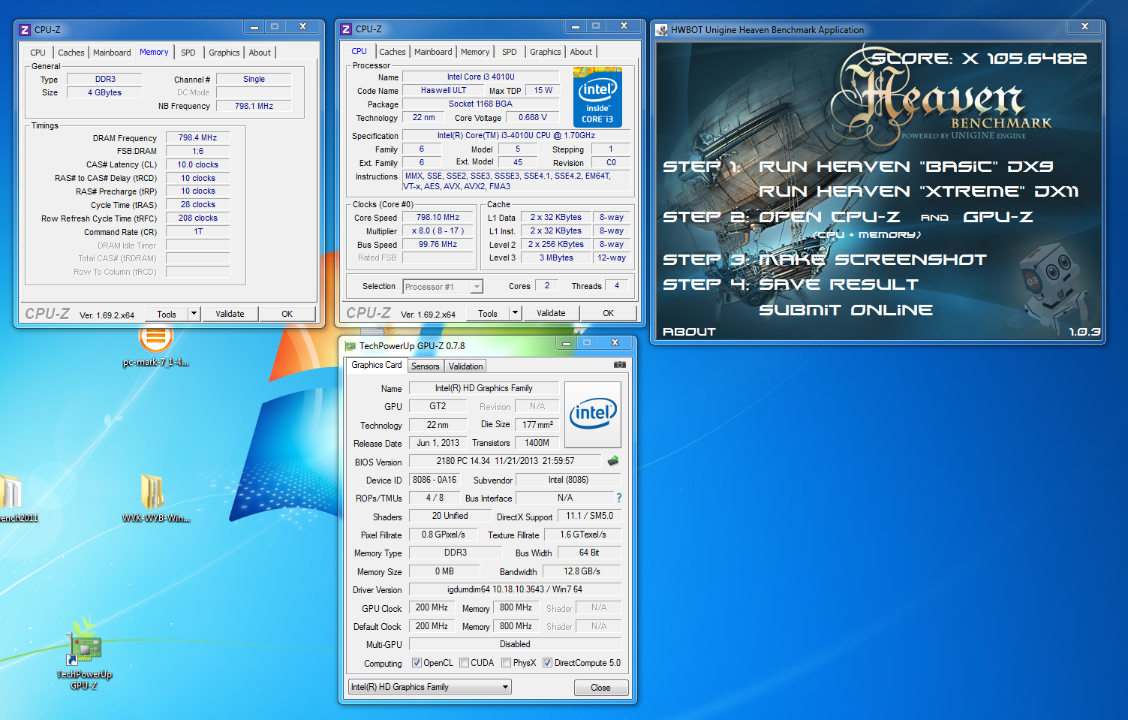Click GPU-Z link in Heaven app

coord(998,217)
